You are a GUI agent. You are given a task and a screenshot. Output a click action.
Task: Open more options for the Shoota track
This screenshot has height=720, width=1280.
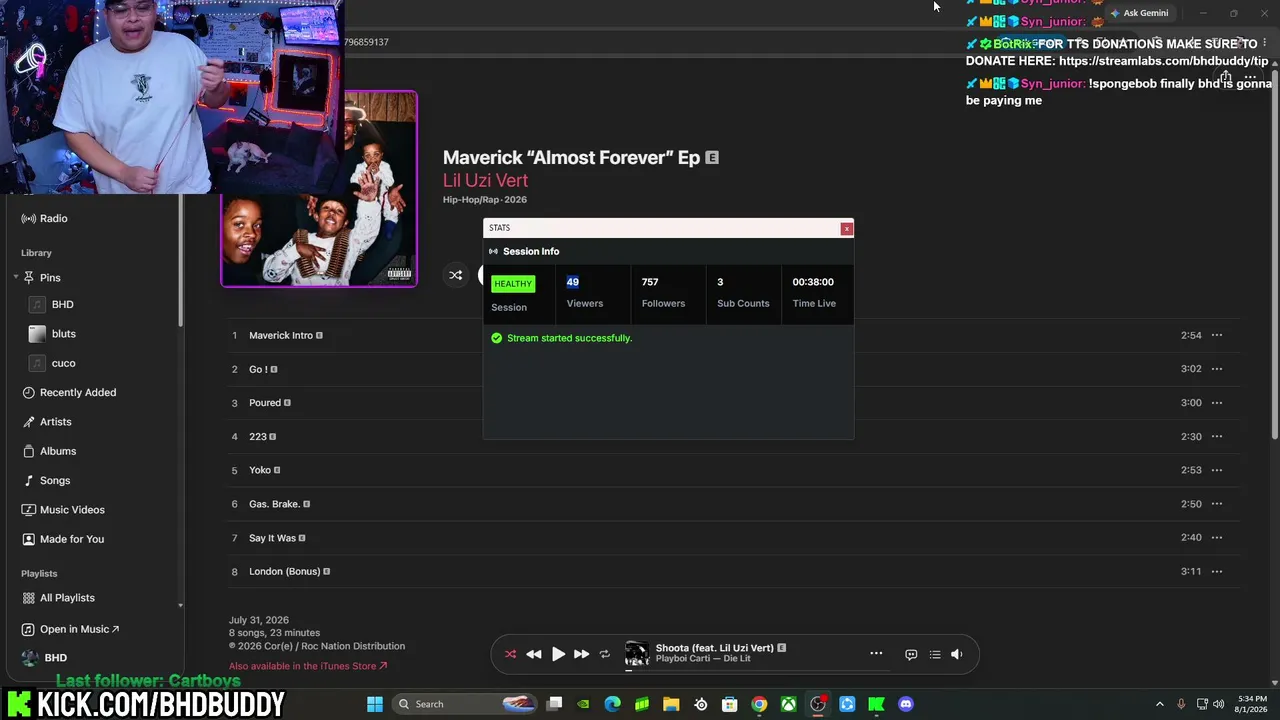[x=876, y=654]
